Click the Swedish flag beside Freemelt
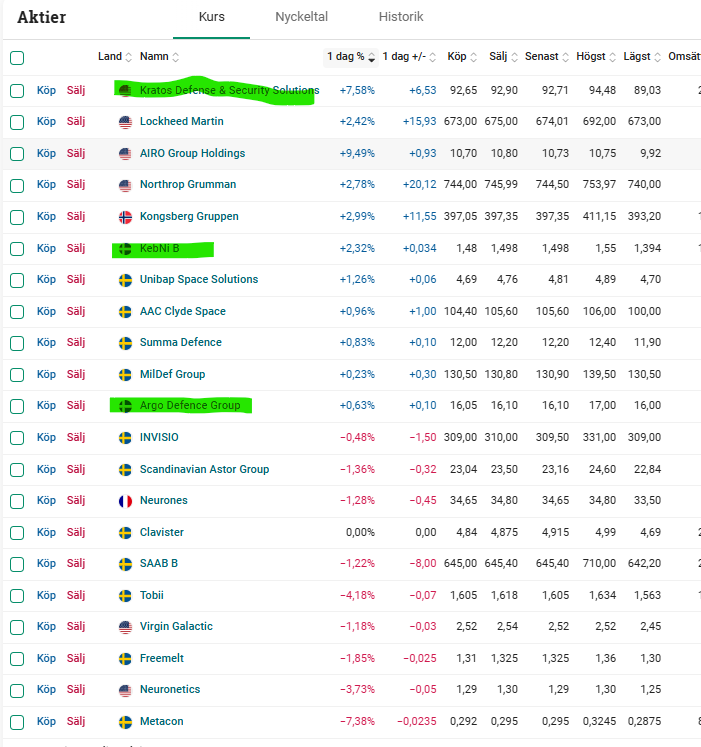701x747 pixels. [125, 658]
